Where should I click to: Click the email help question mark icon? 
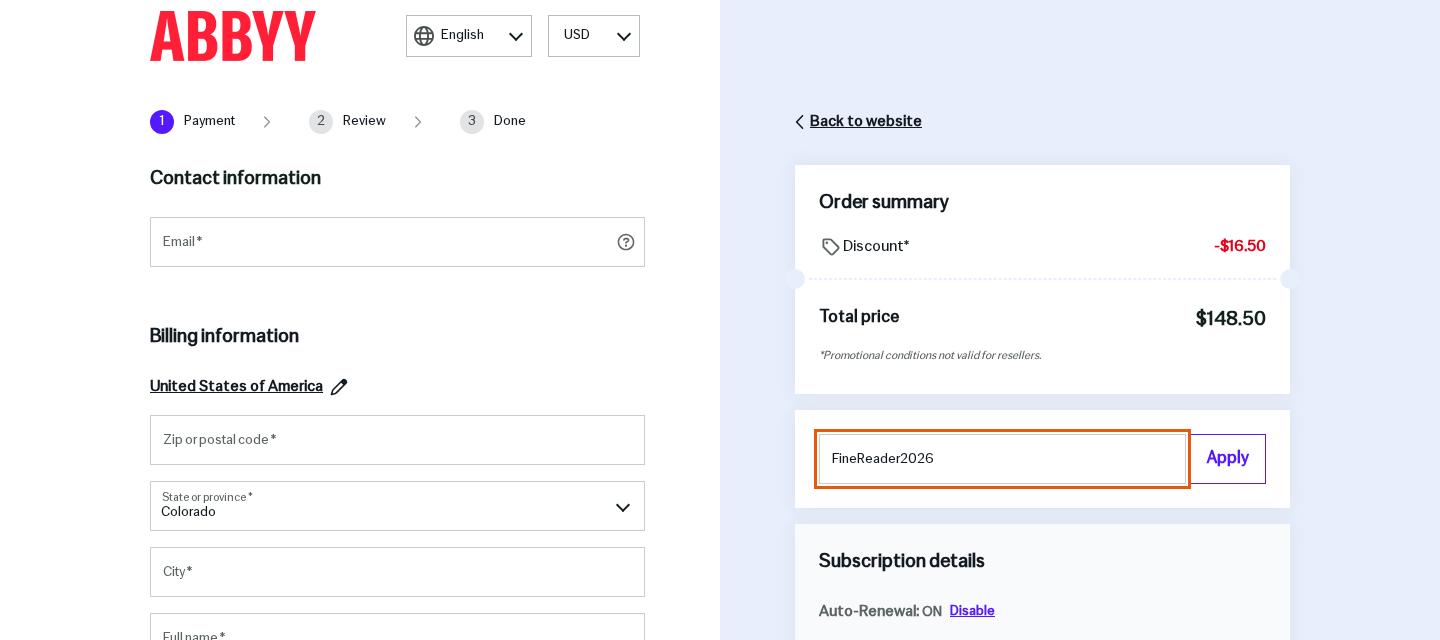pyautogui.click(x=626, y=242)
